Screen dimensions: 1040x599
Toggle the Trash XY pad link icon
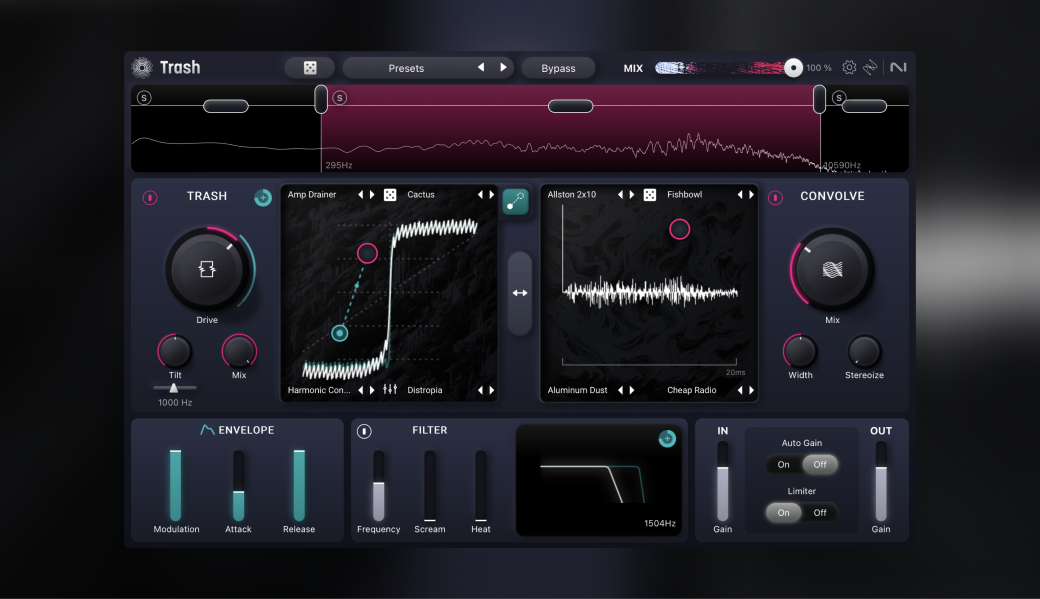pos(515,201)
